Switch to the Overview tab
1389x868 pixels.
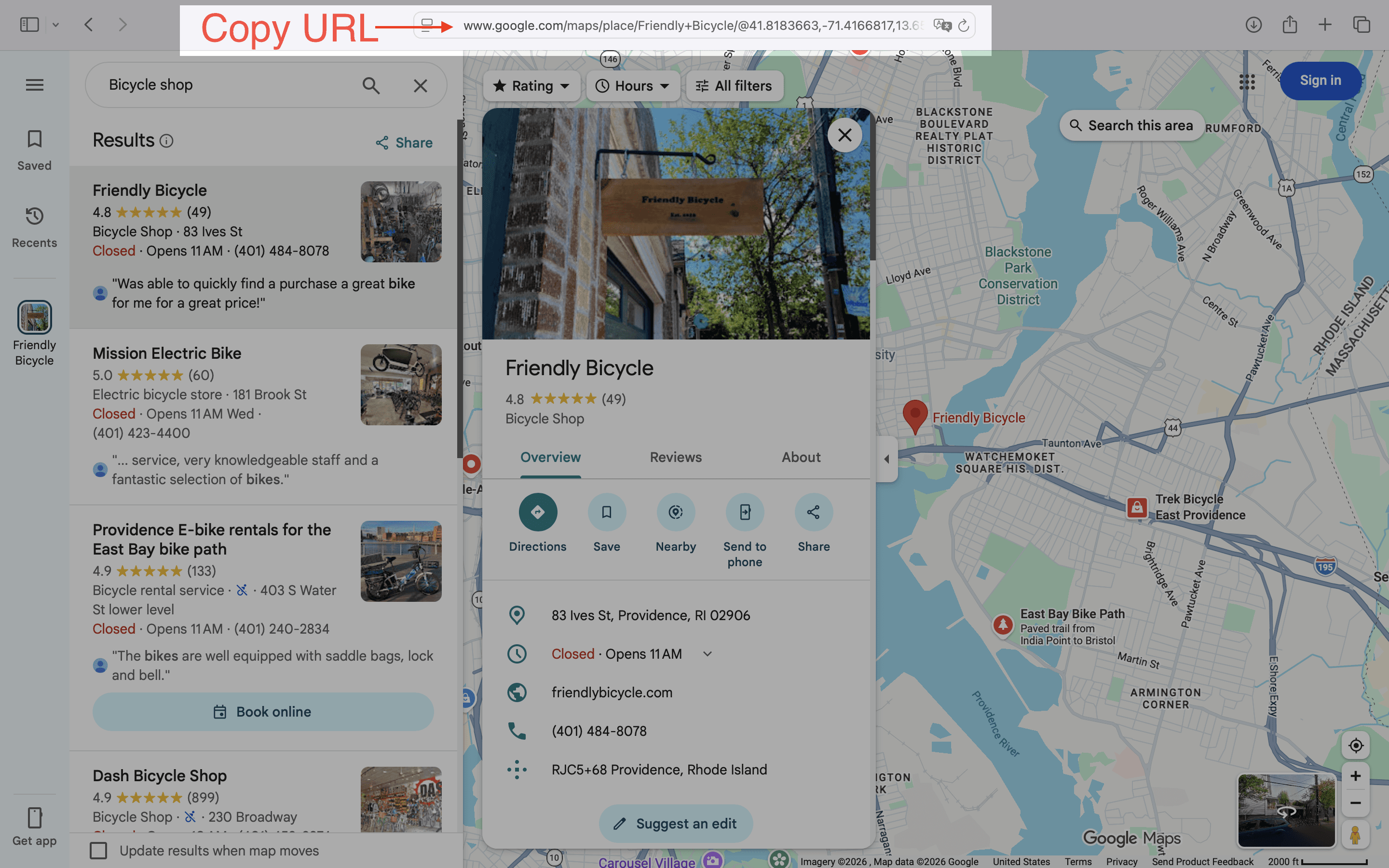pos(550,457)
